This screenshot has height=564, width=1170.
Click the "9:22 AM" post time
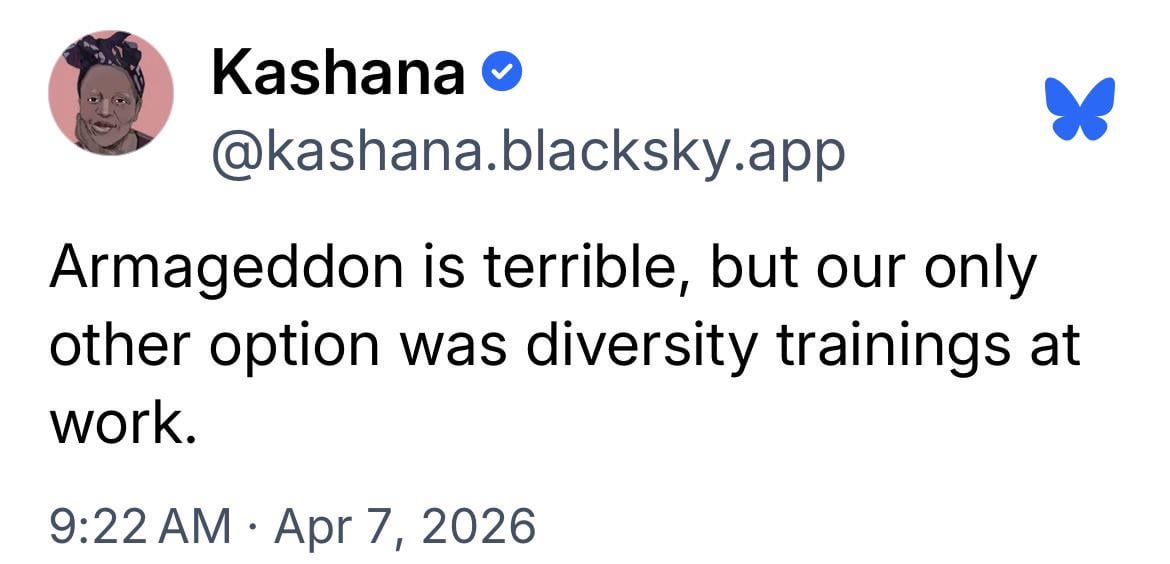139,525
